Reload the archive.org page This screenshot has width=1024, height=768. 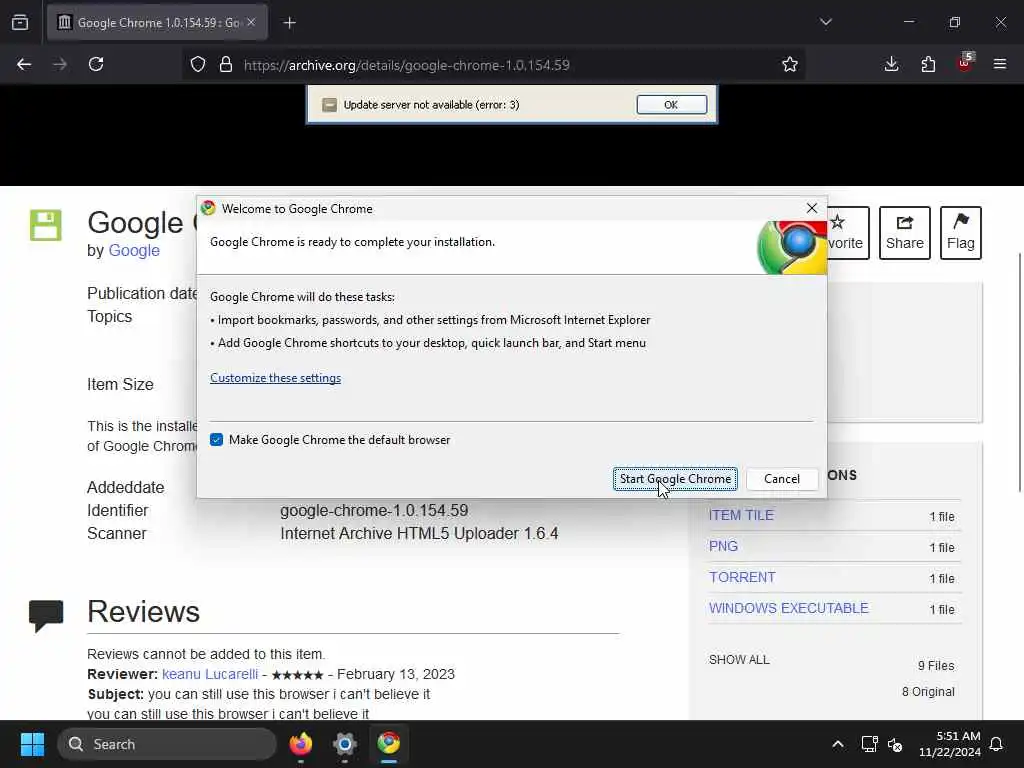click(96, 64)
